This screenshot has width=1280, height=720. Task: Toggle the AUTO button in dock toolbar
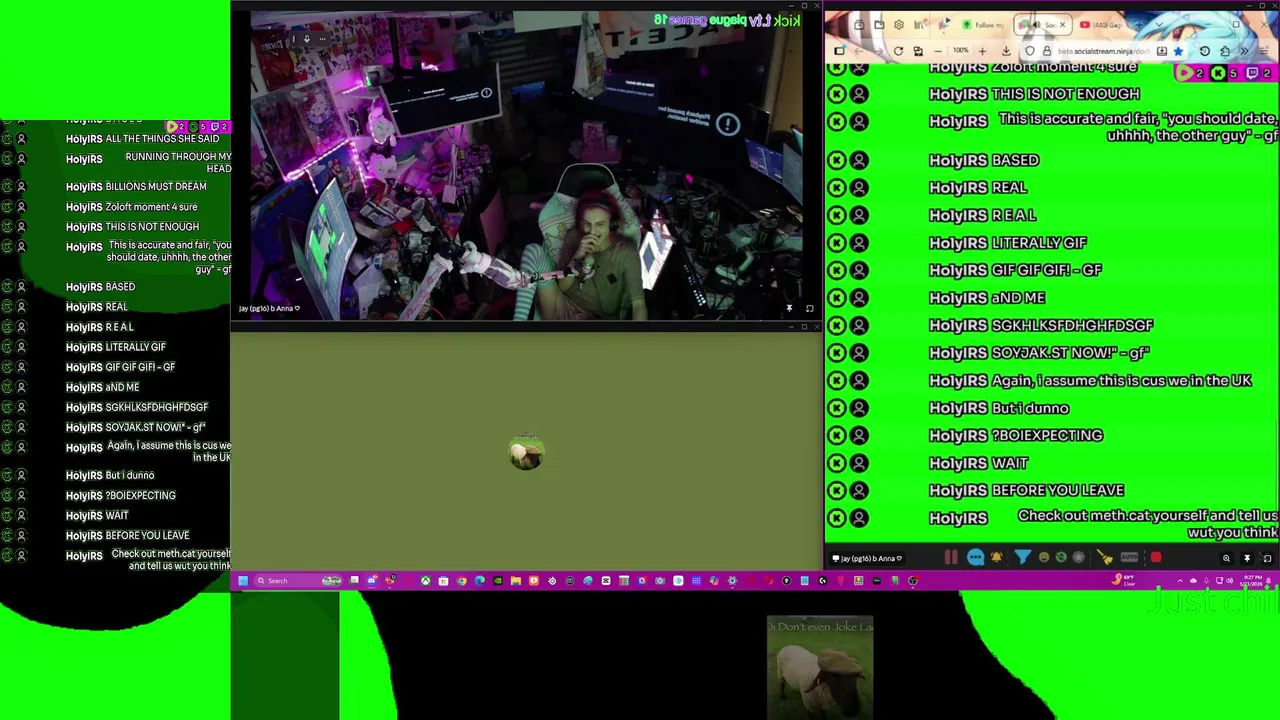click(x=1129, y=557)
